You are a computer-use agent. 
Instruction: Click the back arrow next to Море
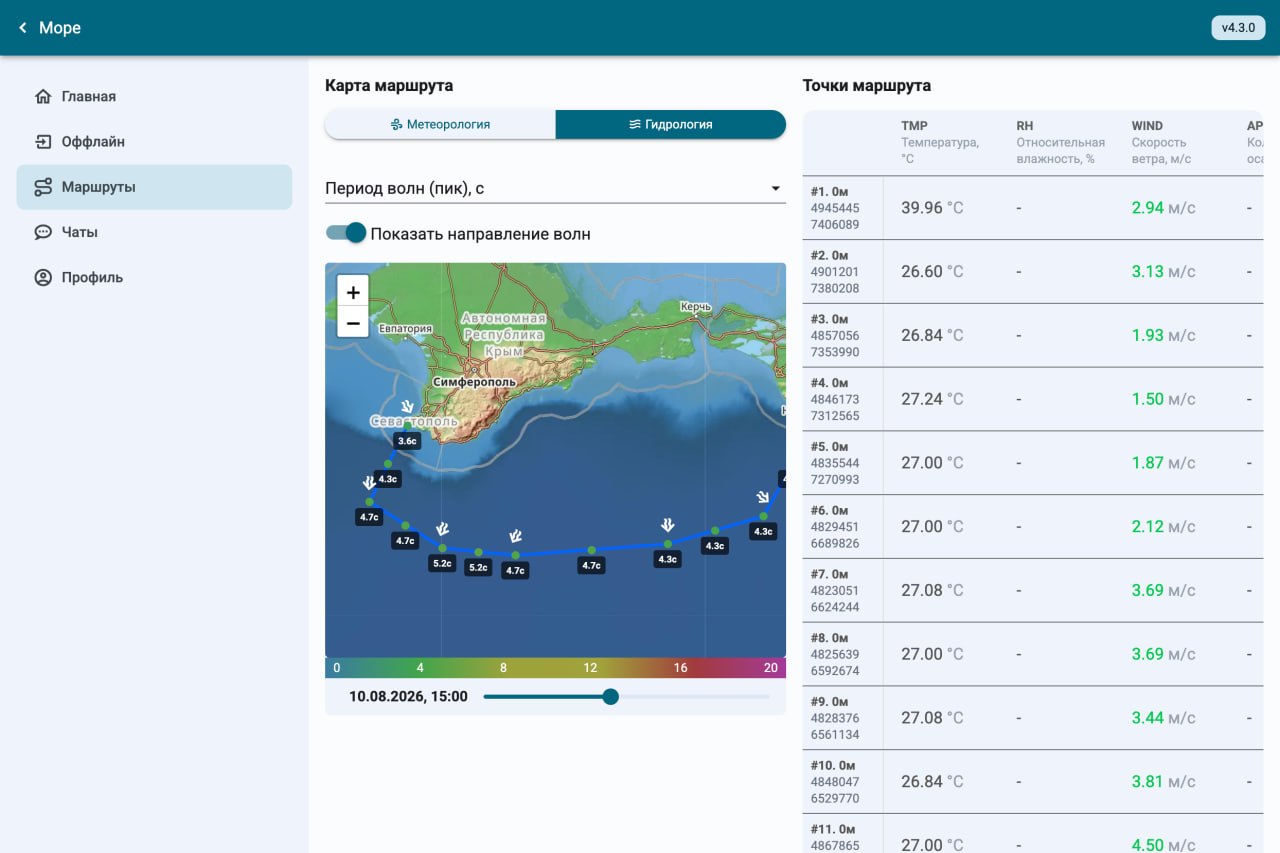23,28
